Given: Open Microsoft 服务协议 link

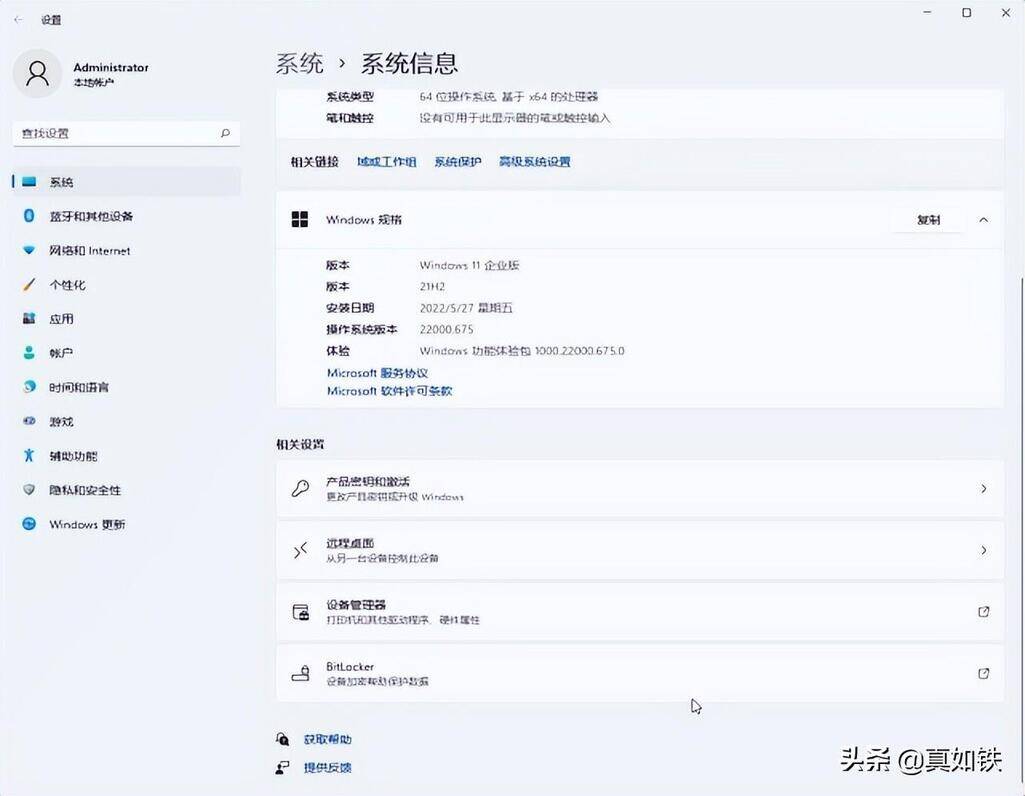Looking at the screenshot, I should point(377,373).
